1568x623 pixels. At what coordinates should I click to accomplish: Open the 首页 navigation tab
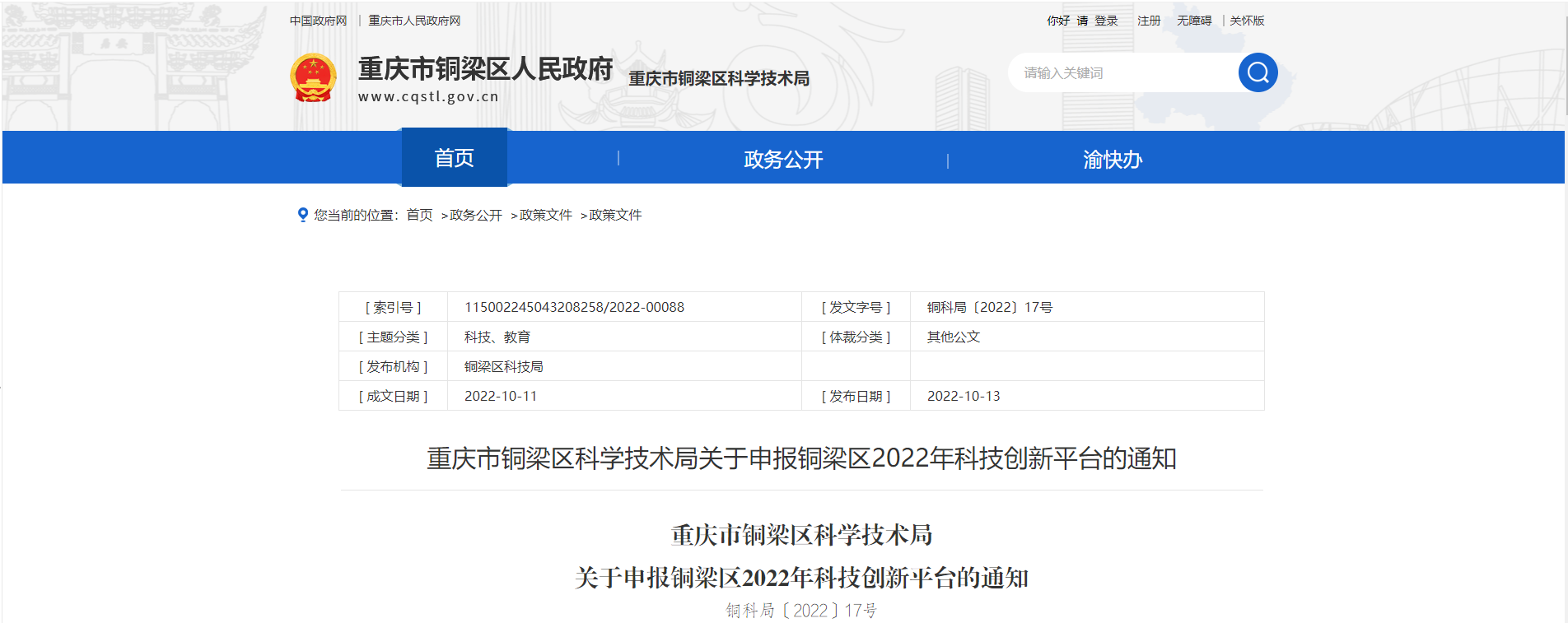[x=454, y=158]
